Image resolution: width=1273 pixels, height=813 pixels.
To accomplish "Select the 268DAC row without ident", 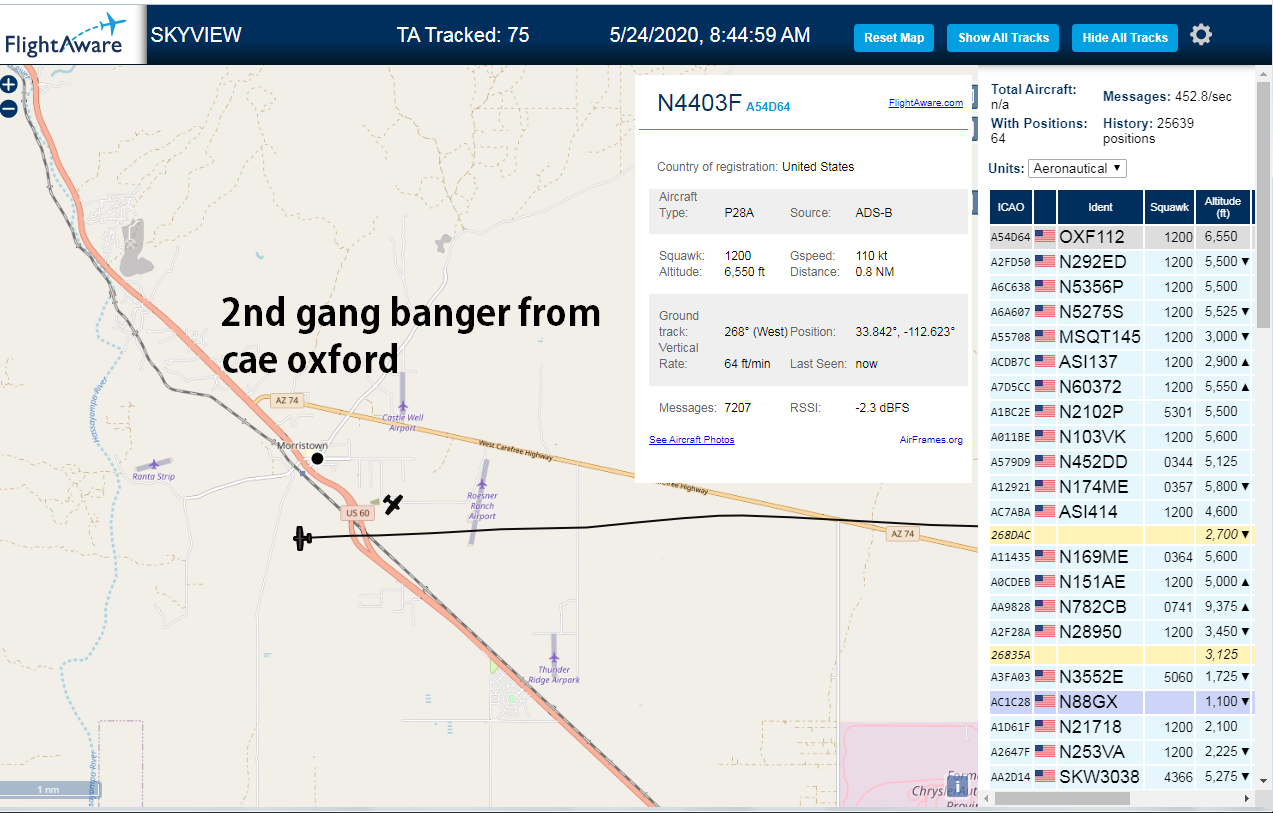I will click(x=1121, y=535).
